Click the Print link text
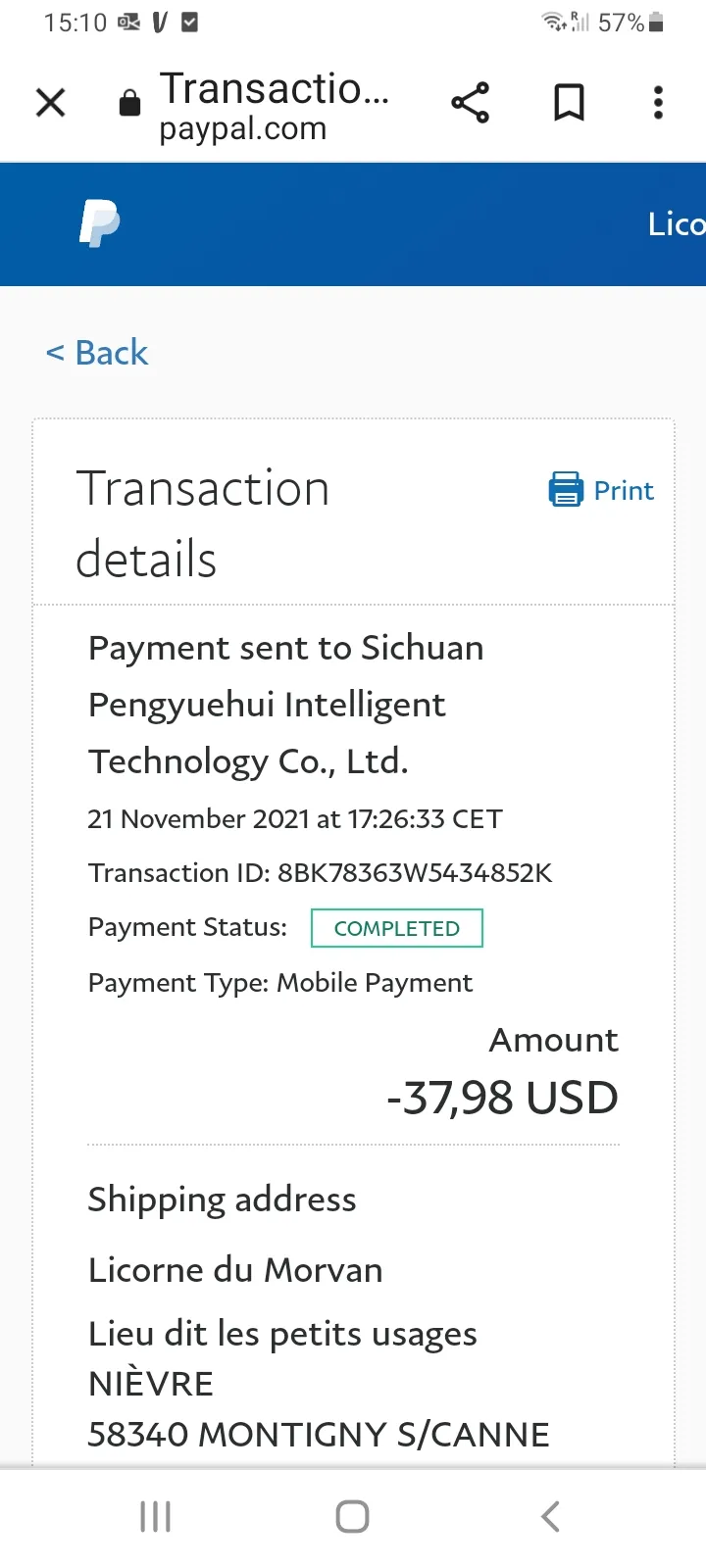The image size is (706, 1568). click(x=624, y=490)
